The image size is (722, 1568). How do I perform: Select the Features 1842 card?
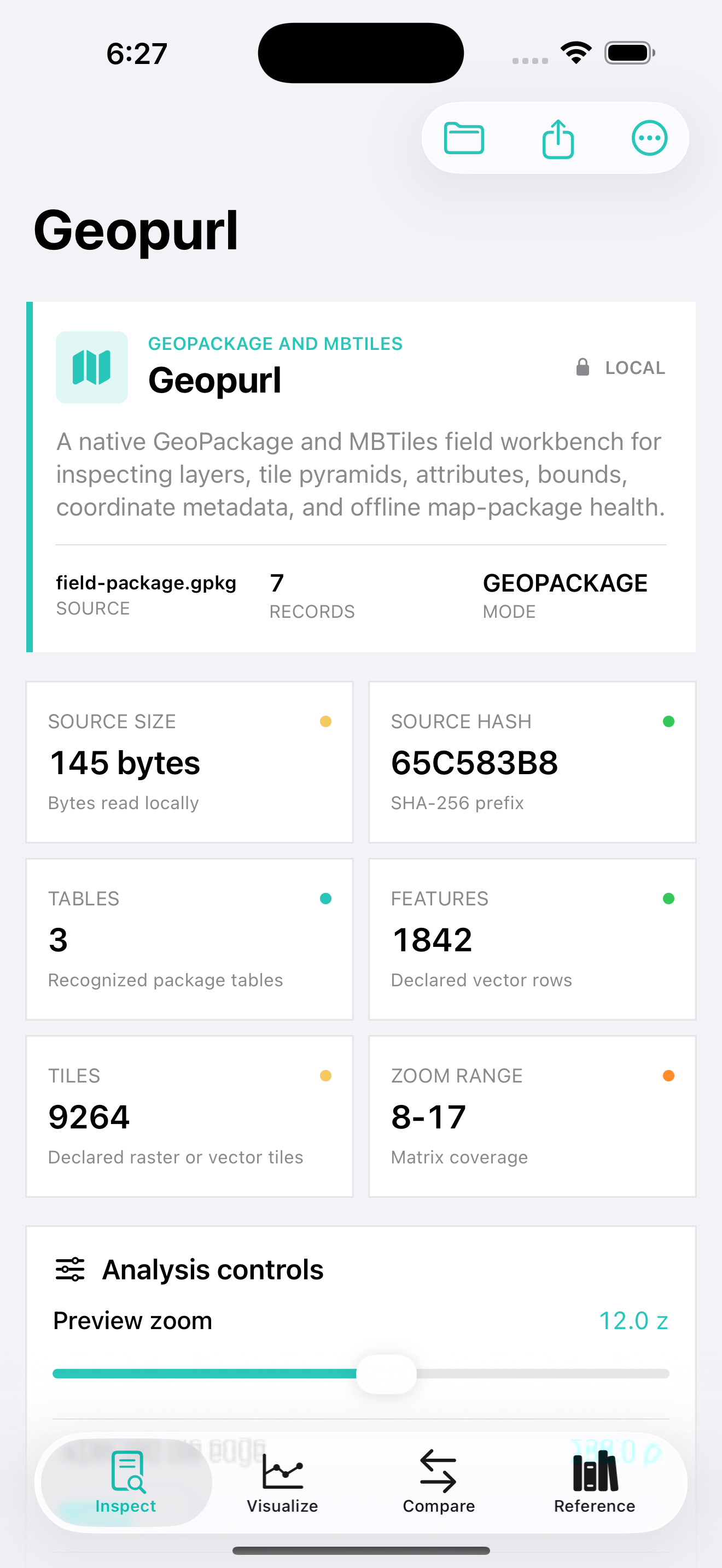coord(532,939)
